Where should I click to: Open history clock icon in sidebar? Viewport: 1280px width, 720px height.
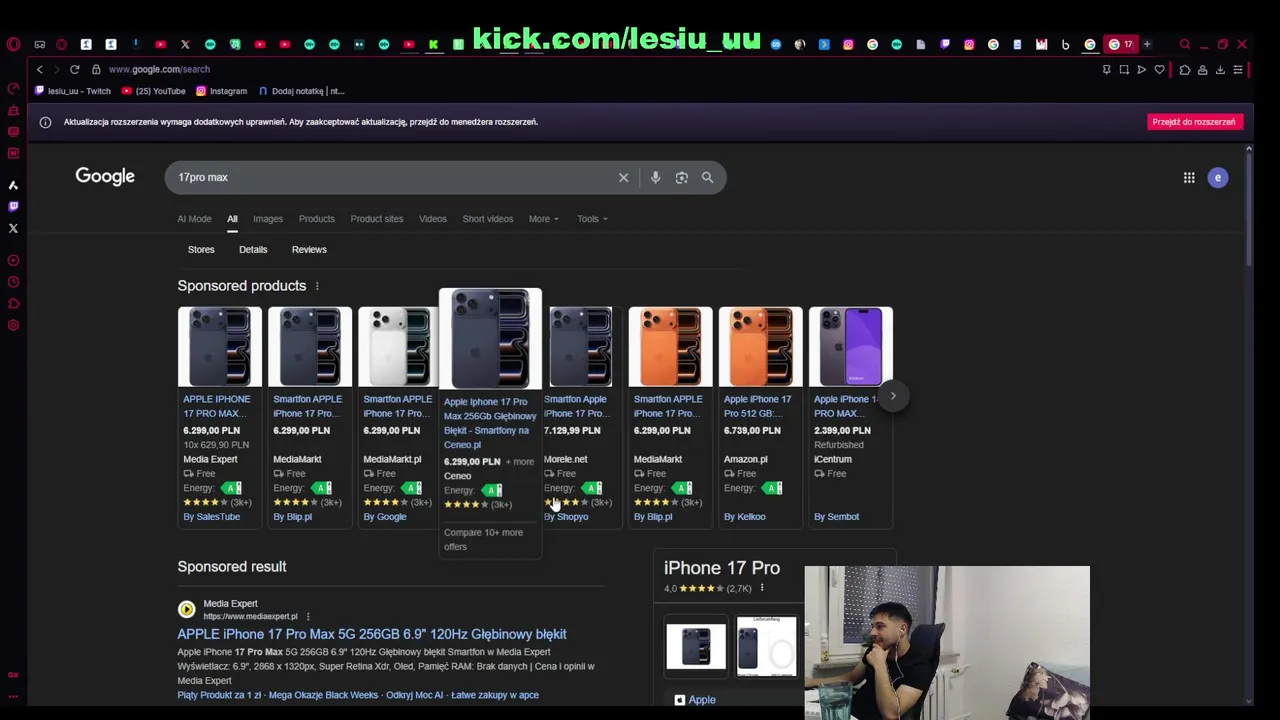(x=13, y=282)
